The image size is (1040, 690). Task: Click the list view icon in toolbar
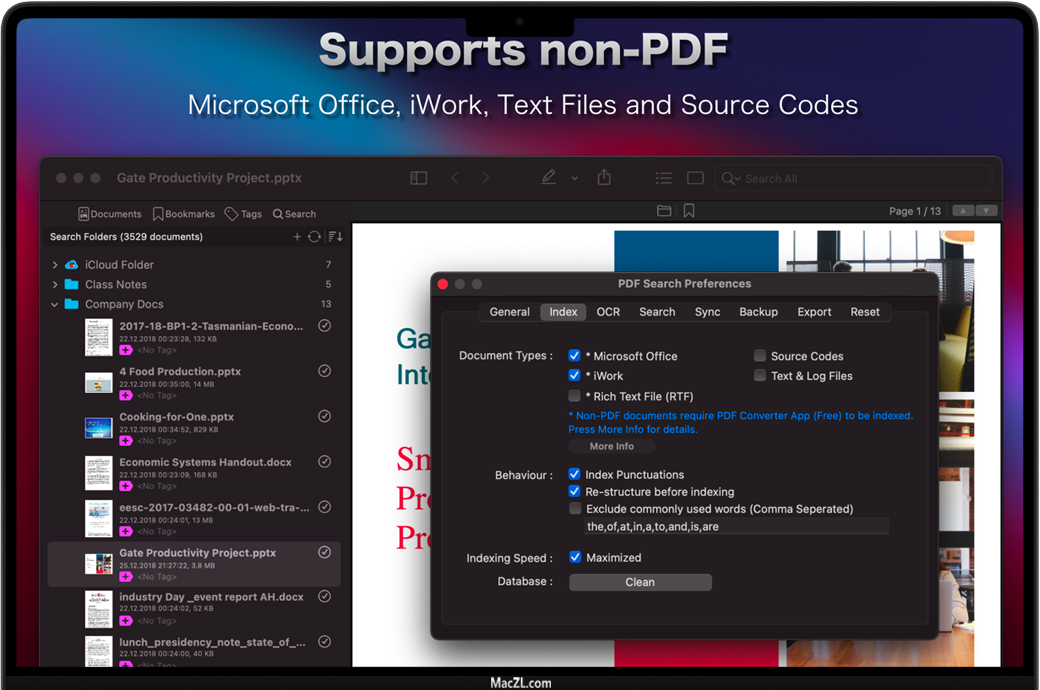(663, 178)
